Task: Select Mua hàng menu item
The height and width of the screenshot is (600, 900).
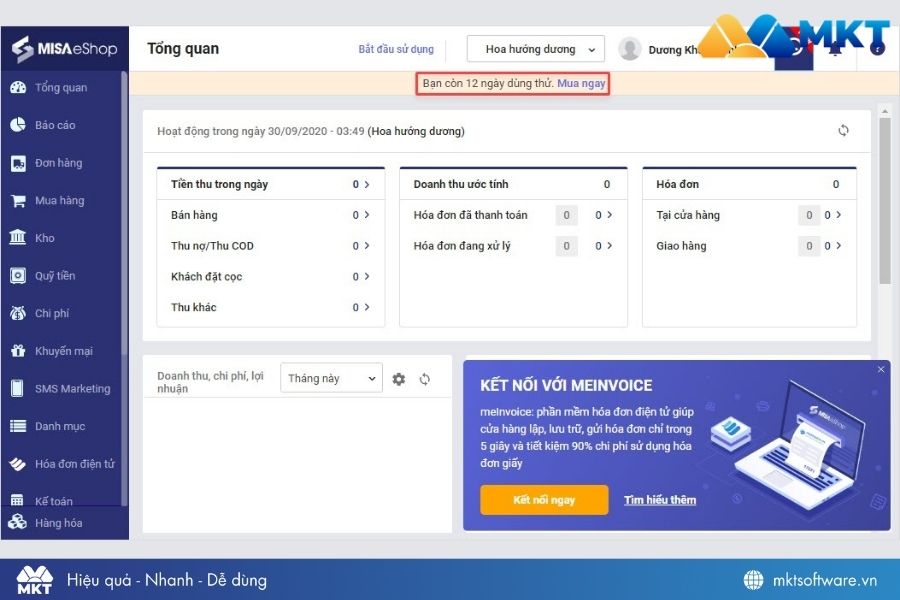Action: pos(60,200)
